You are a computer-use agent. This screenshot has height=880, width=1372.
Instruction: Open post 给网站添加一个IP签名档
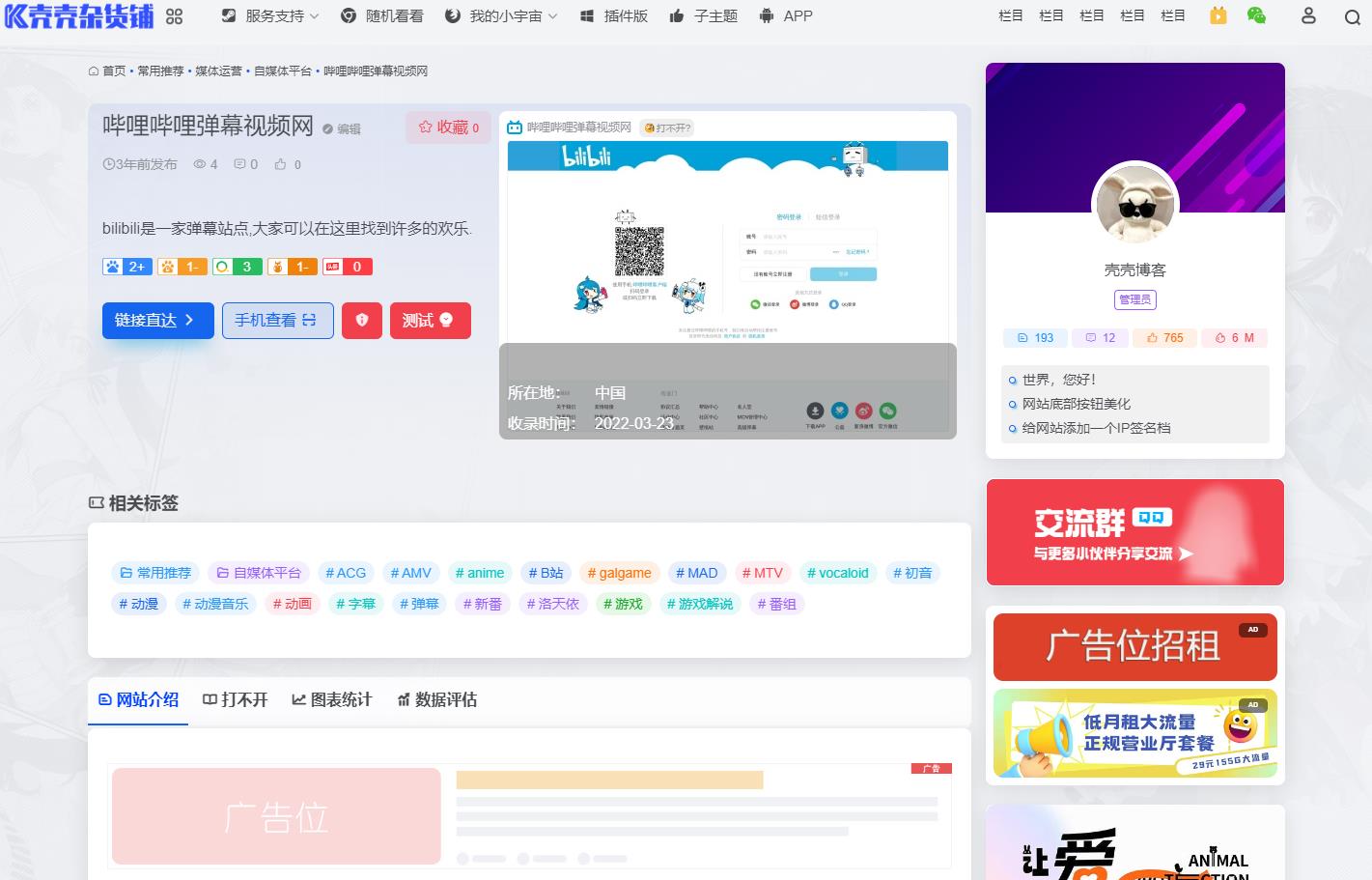1096,428
